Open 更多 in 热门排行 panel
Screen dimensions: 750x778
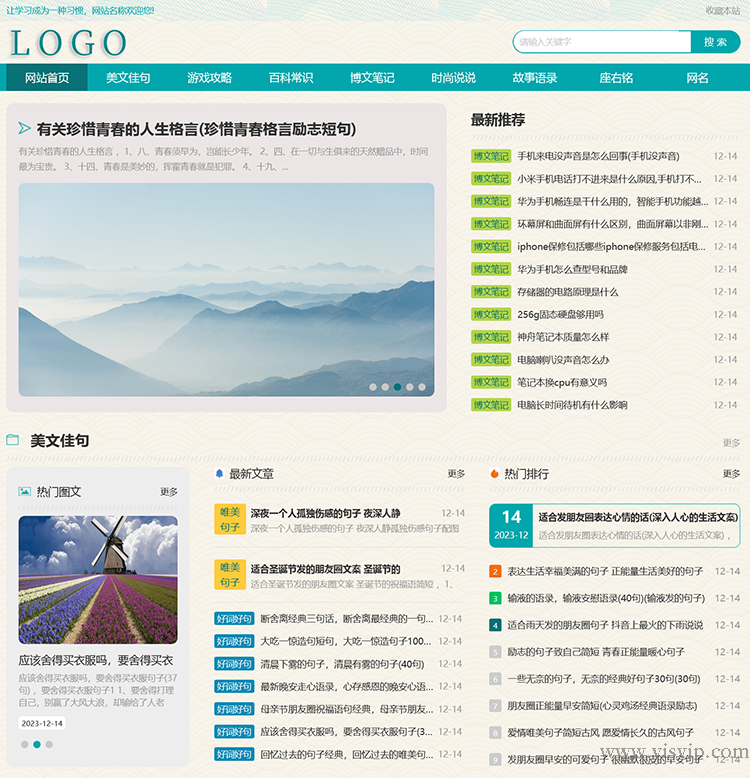[x=731, y=473]
